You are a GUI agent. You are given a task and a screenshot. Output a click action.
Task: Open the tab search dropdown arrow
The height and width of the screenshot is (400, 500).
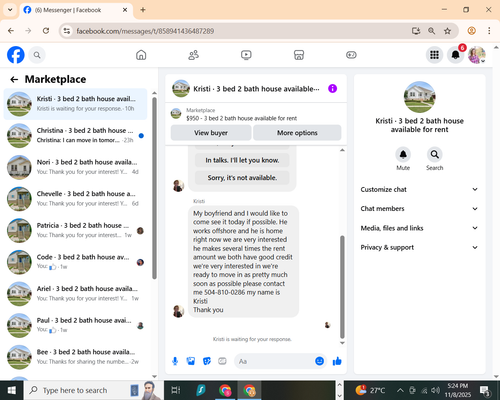[10, 10]
